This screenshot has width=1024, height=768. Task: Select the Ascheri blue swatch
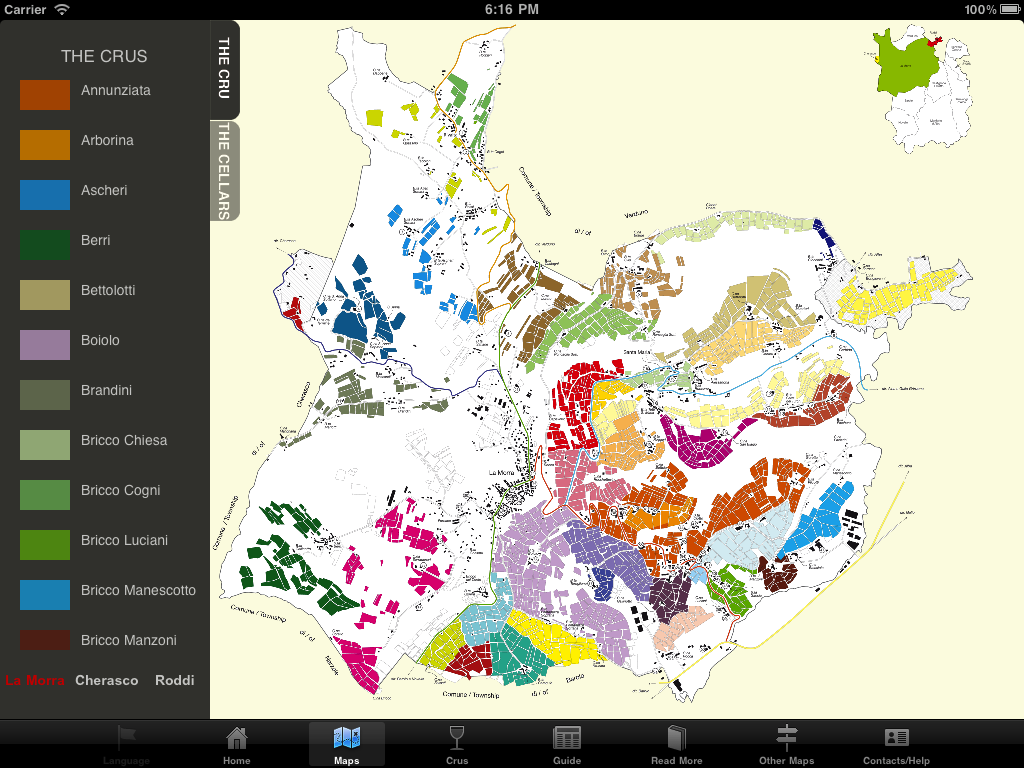(x=45, y=194)
